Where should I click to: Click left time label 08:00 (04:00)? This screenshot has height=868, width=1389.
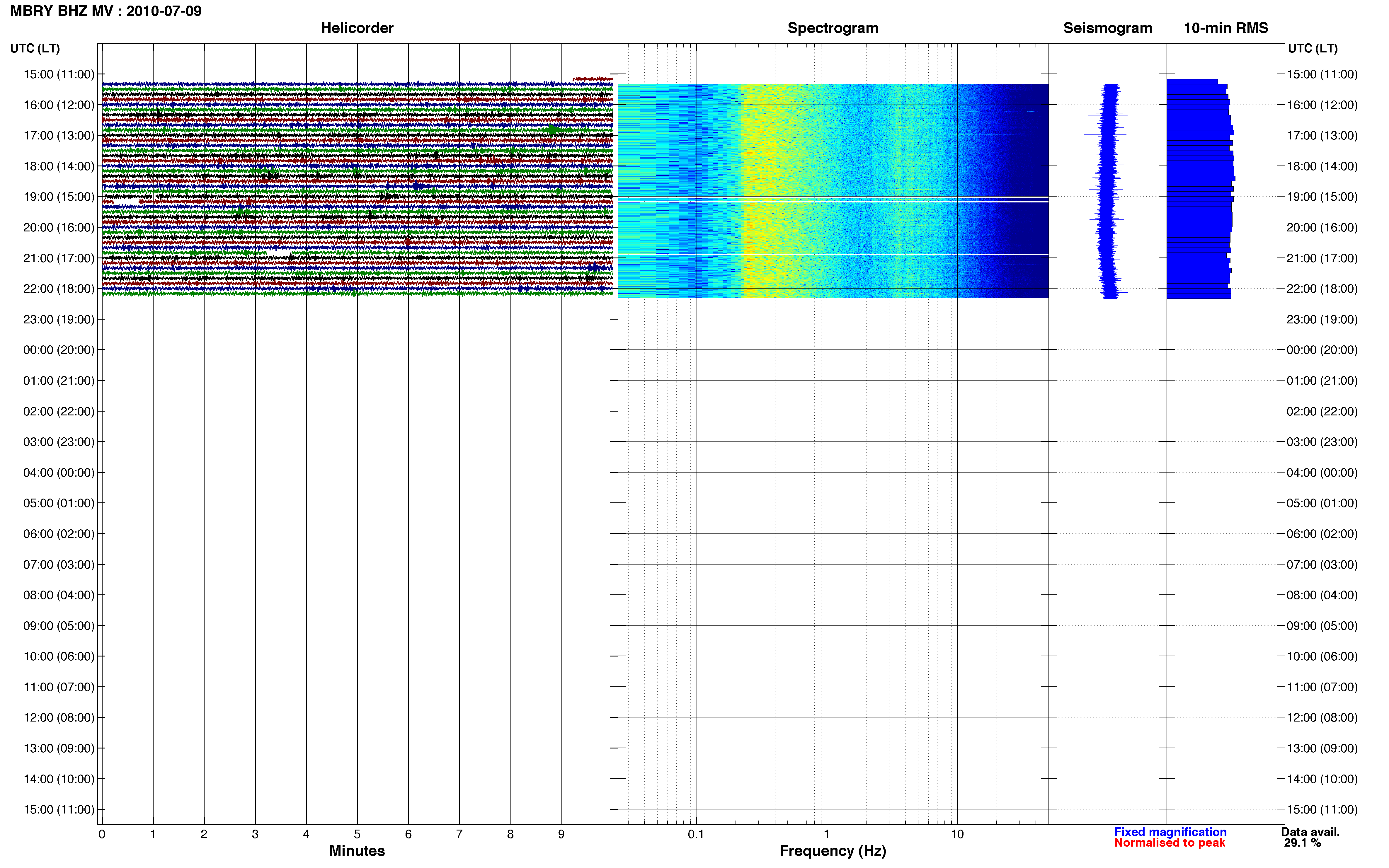point(59,595)
